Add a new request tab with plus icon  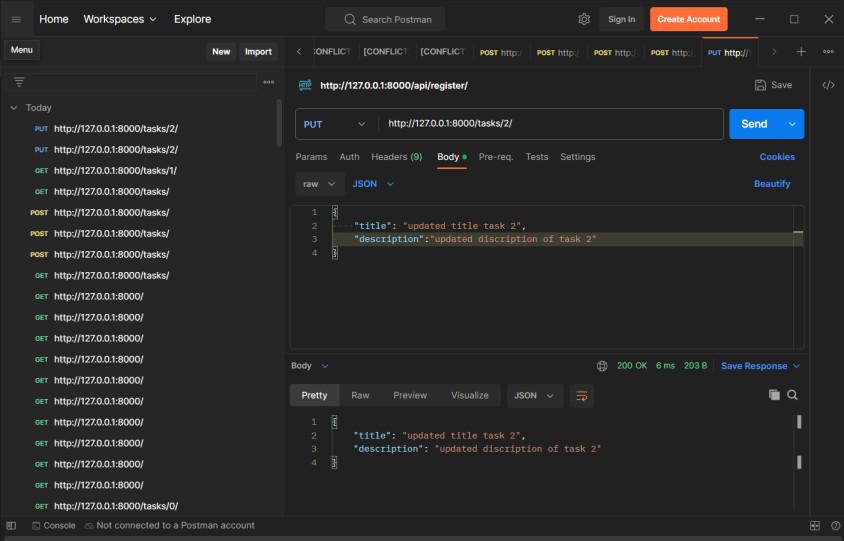coord(801,52)
